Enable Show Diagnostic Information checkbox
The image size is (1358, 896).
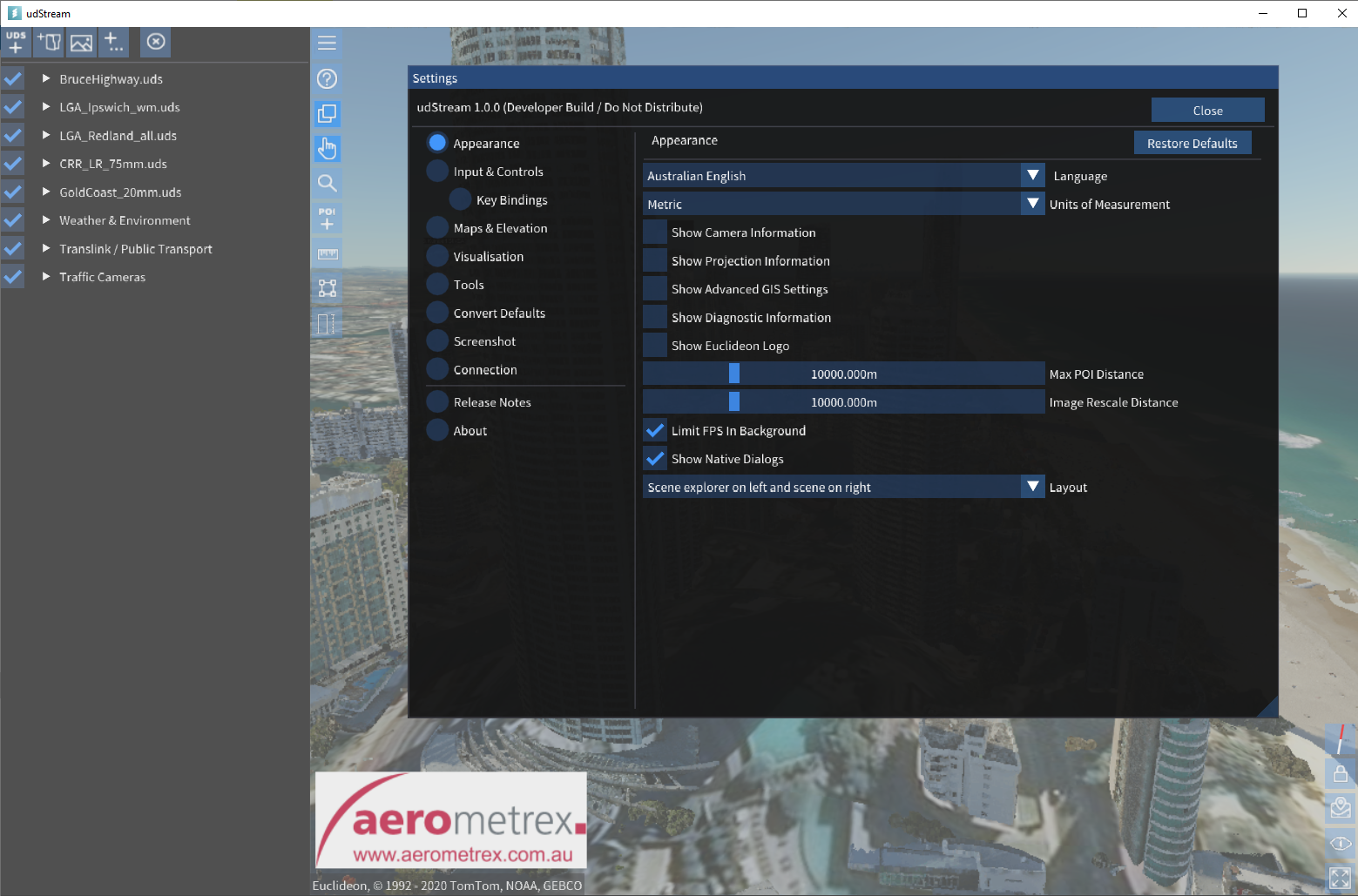[655, 318]
